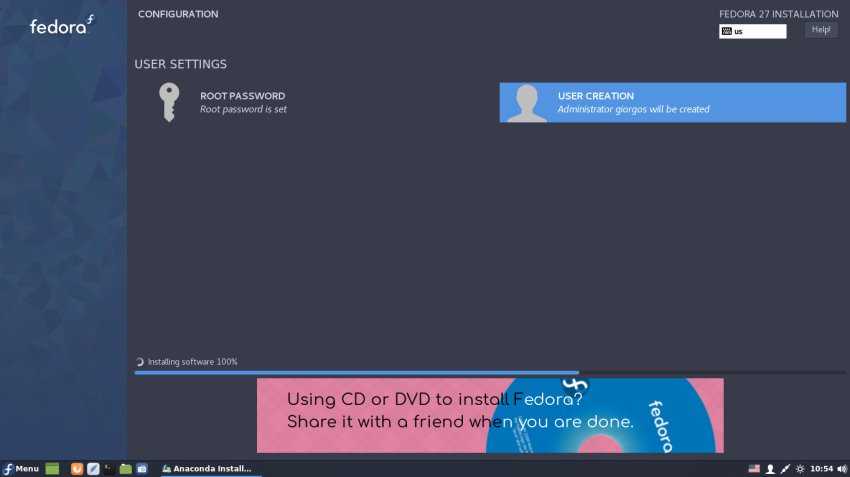The height and width of the screenshot is (477, 850).
Task: Click the 10:54 clock in tray
Action: (821, 469)
